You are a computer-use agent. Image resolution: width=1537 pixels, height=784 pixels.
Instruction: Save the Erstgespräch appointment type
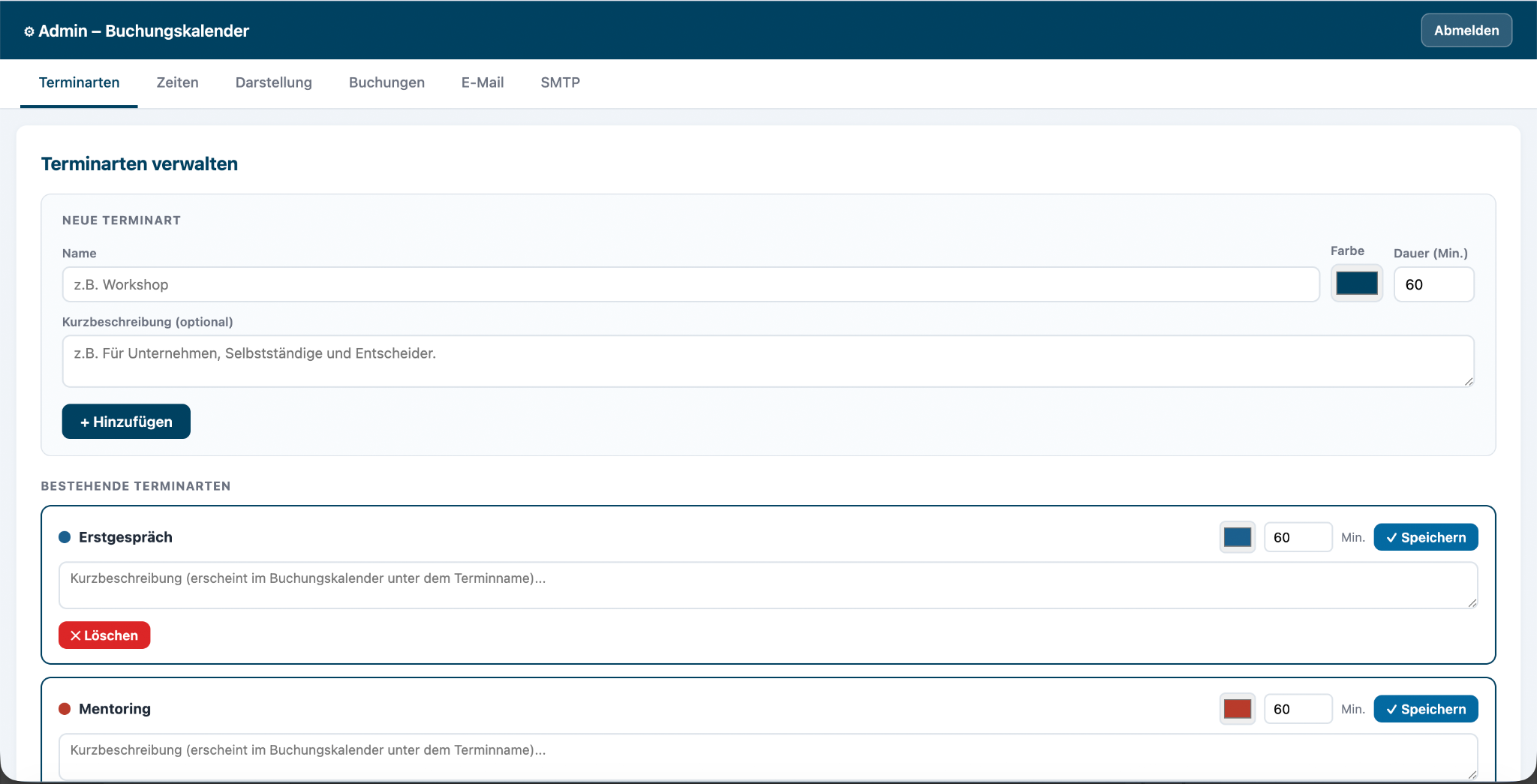point(1426,537)
